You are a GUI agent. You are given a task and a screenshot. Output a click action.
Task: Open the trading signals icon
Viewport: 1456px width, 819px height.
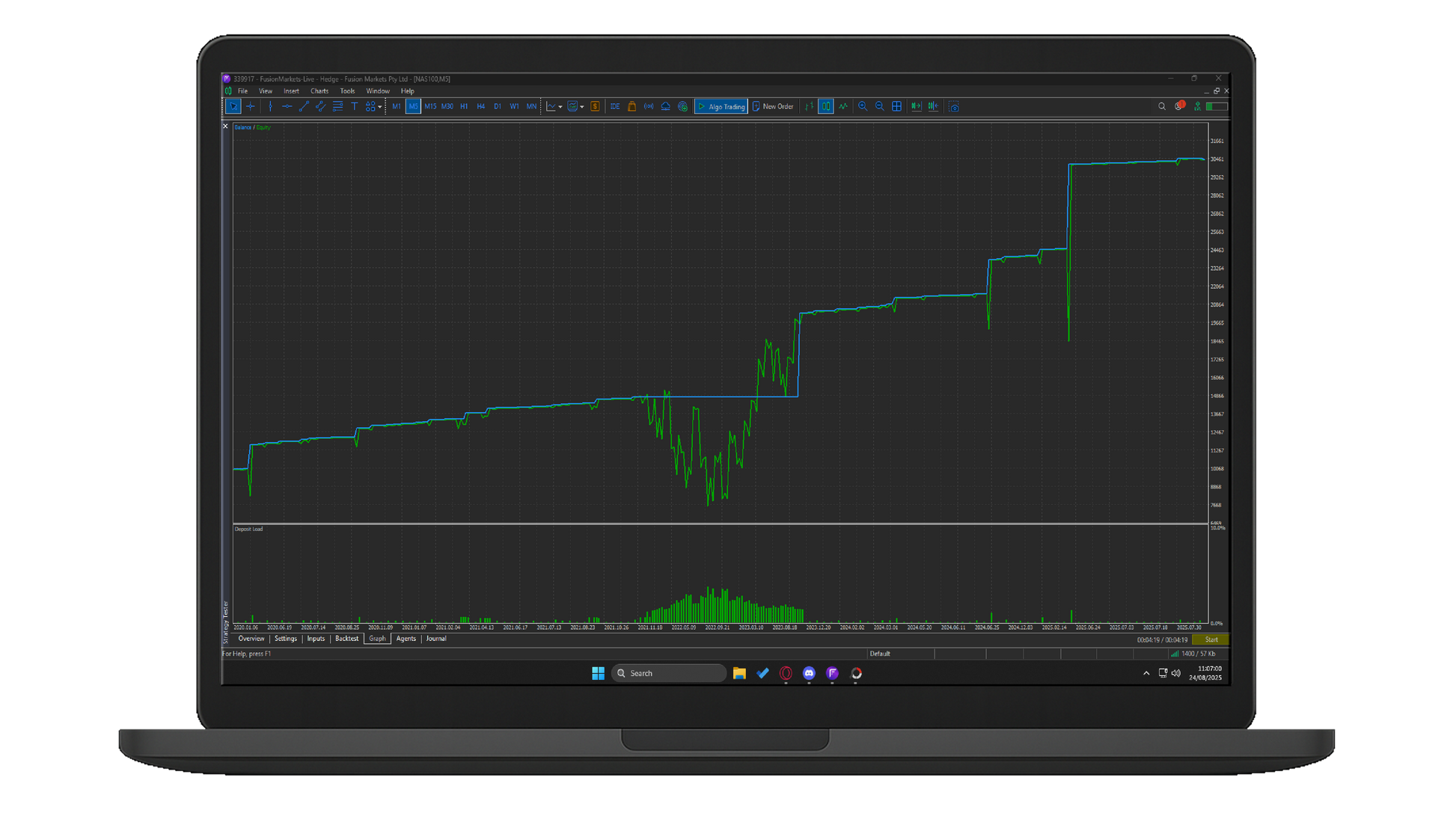[649, 106]
